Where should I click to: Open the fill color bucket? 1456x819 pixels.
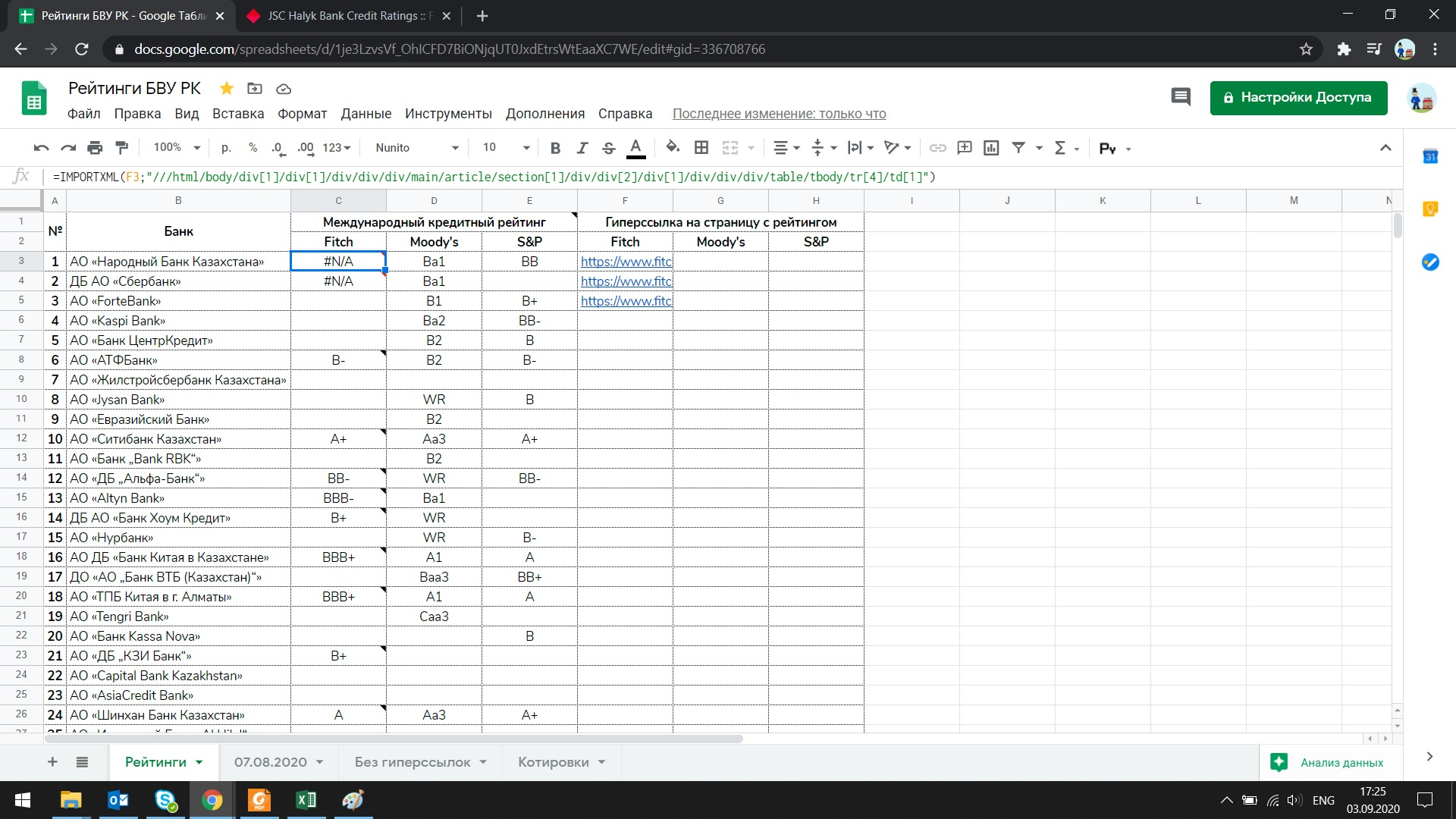[673, 148]
